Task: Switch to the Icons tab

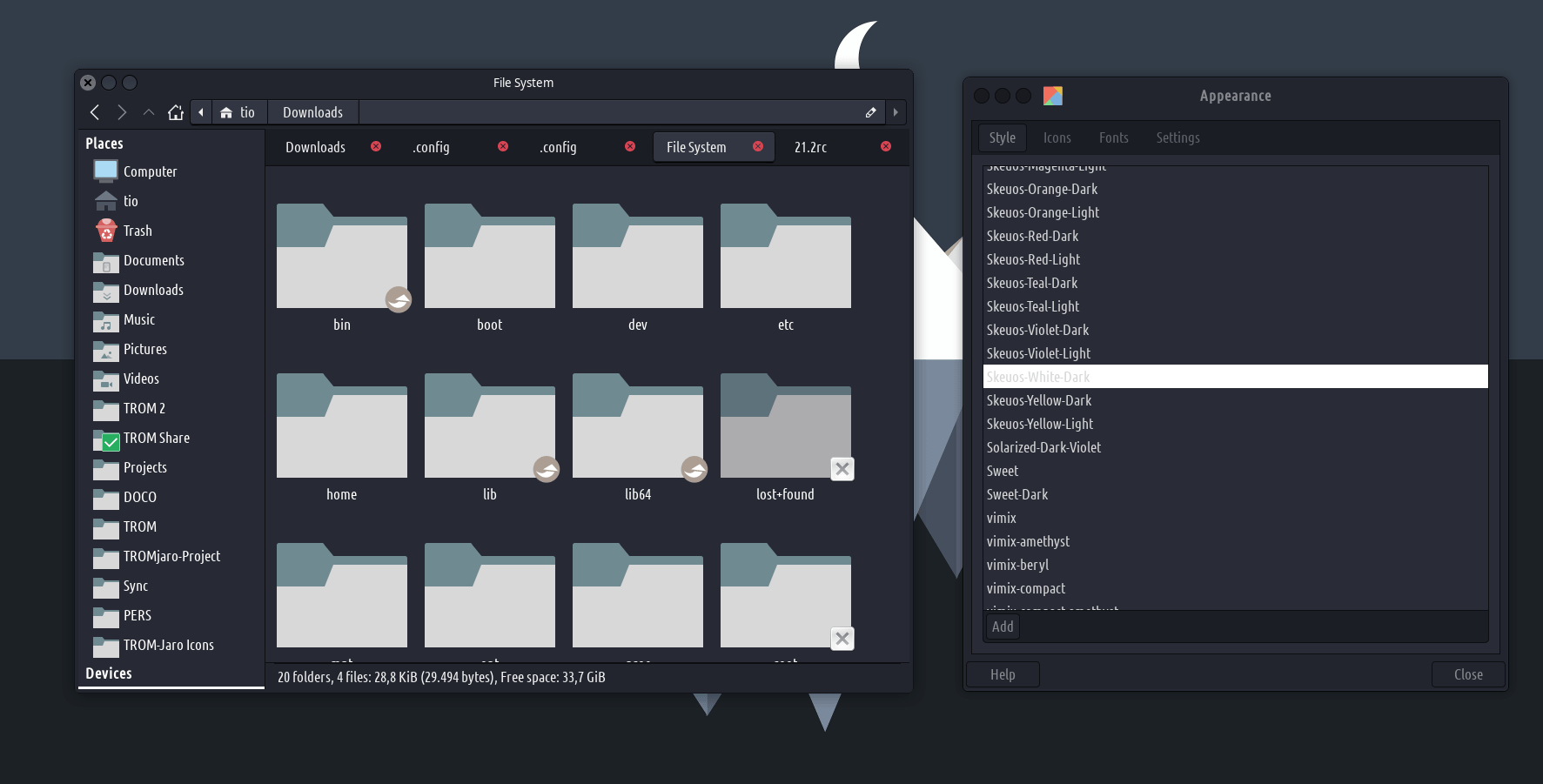Action: point(1057,137)
